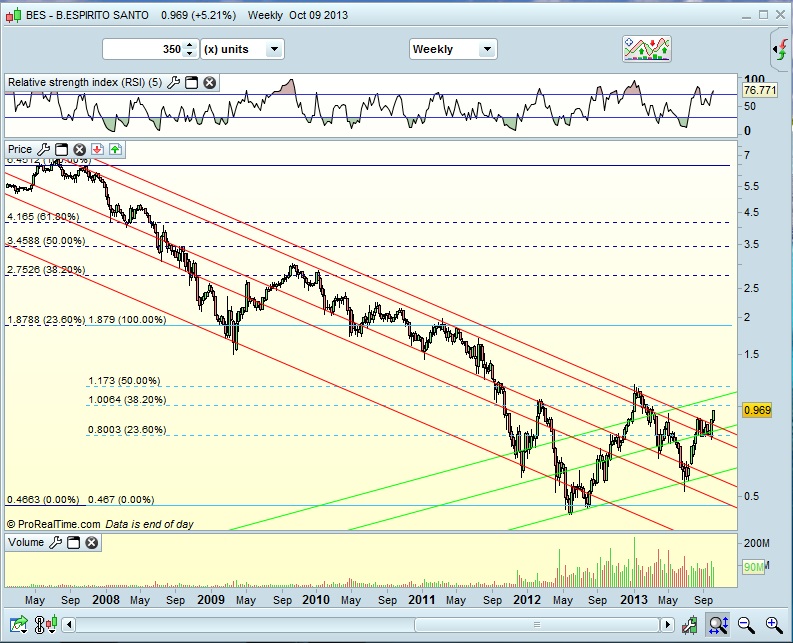793x643 pixels.
Task: Open Price panel settings wrench
Action: click(43, 149)
